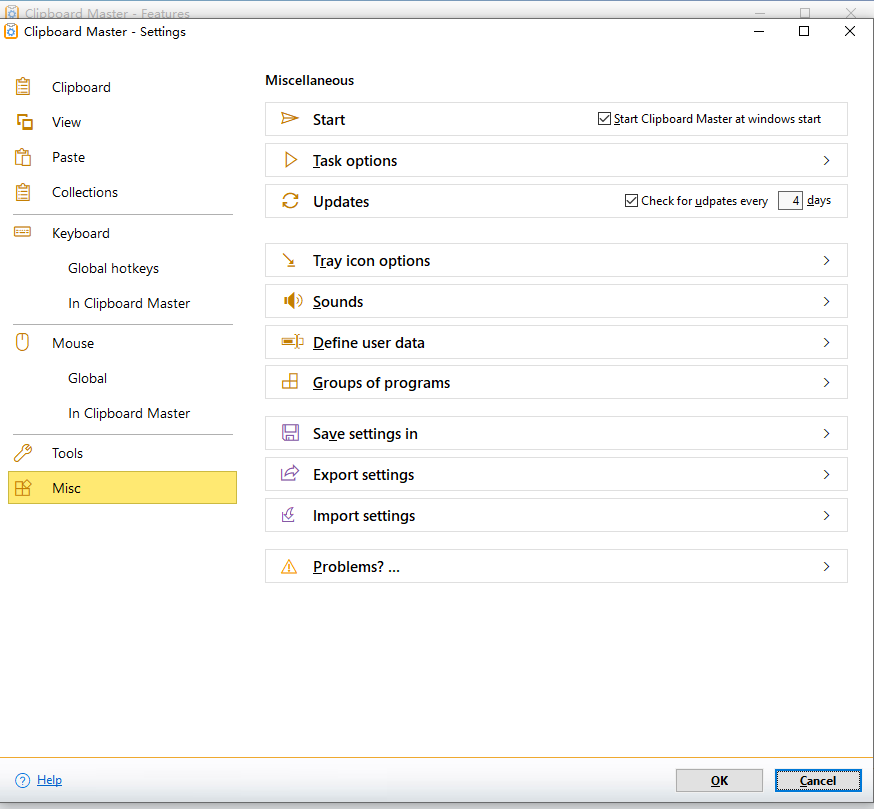
Task: Click the Save settings floppy disk icon
Action: point(290,433)
